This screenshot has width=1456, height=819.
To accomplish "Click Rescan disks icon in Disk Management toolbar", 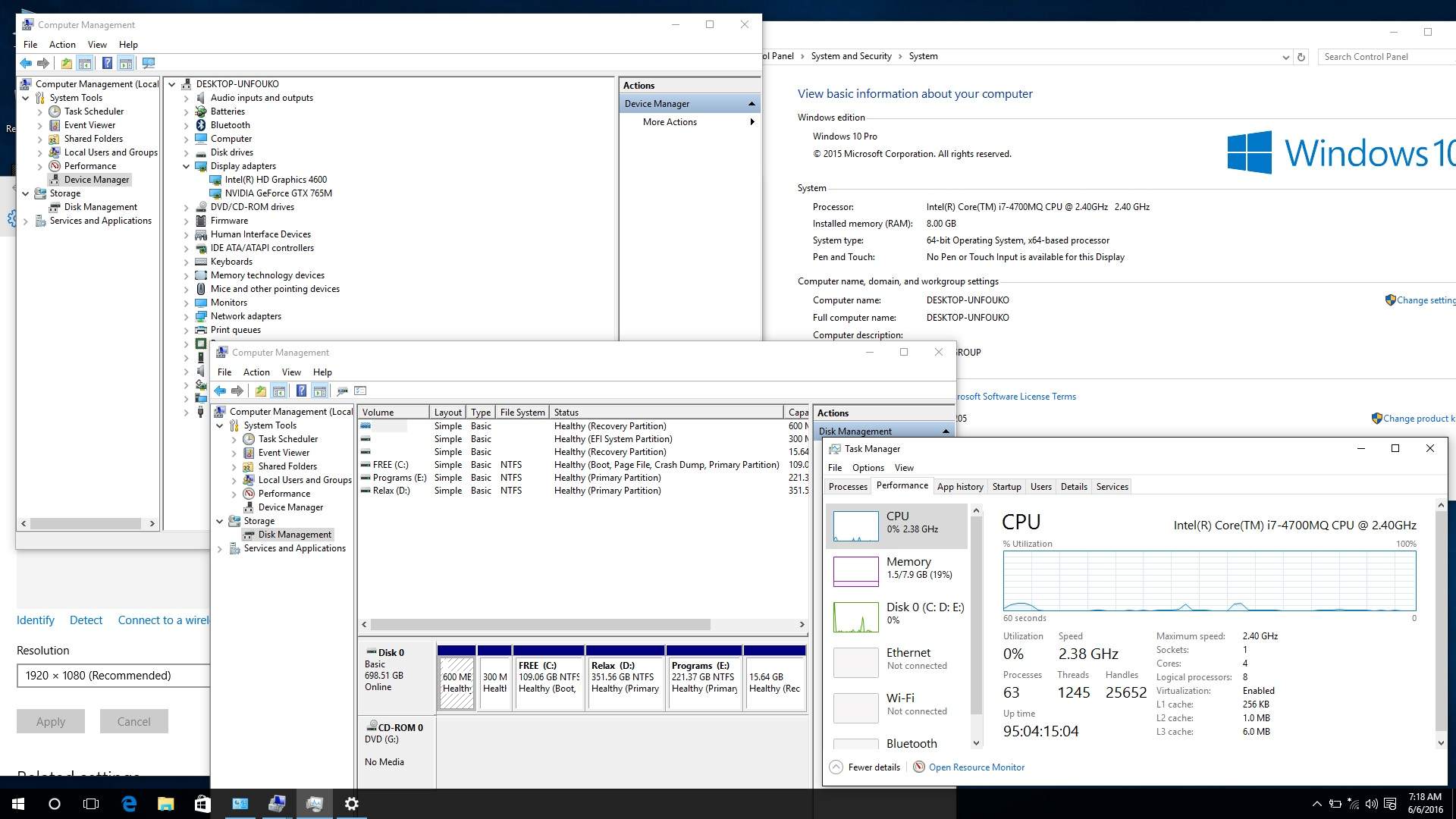I will click(x=343, y=391).
